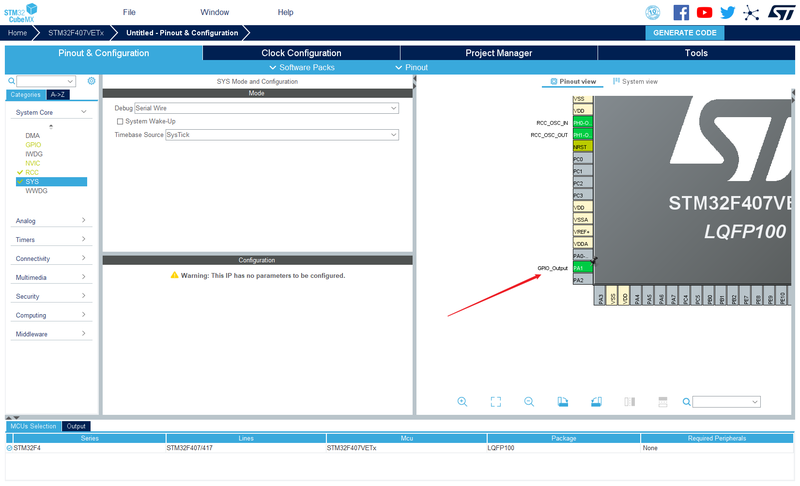Select RCC in System Core list
Screen dimensions: 800x486
coord(32,172)
